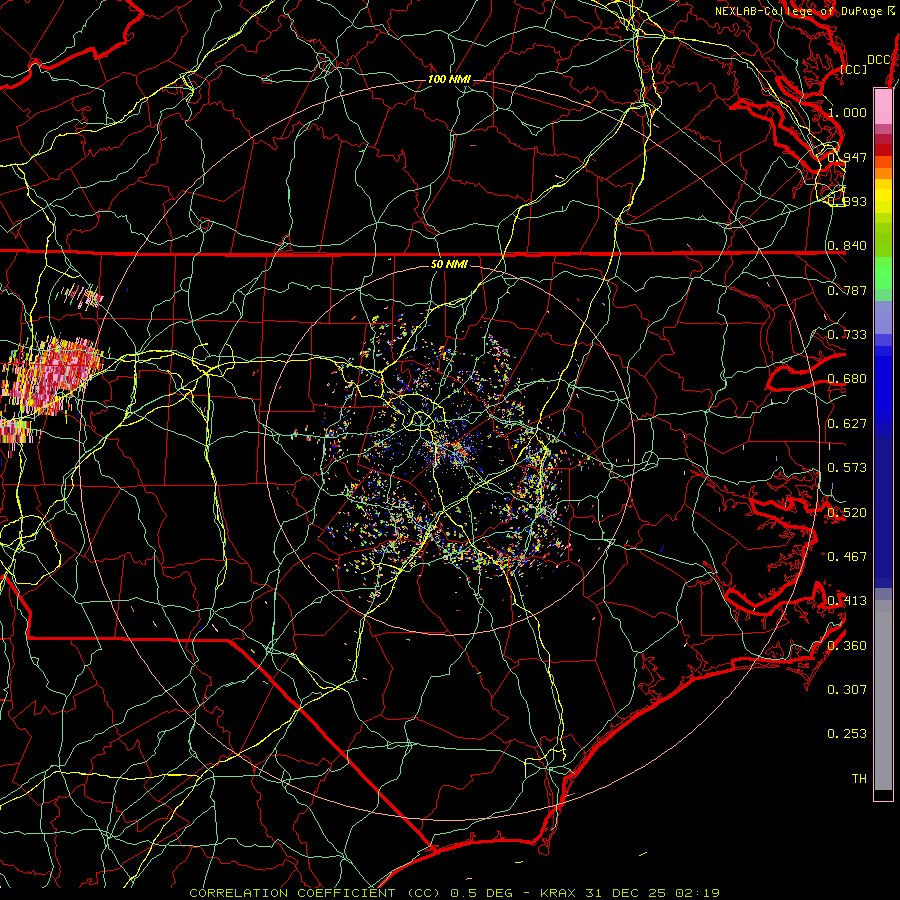
Task: Click the 0.253 legend value
Action: pyautogui.click(x=848, y=734)
